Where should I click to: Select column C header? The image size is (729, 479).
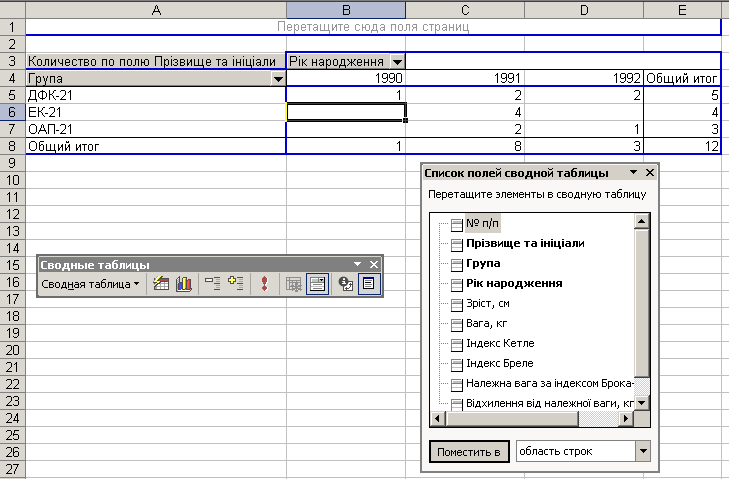[465, 10]
